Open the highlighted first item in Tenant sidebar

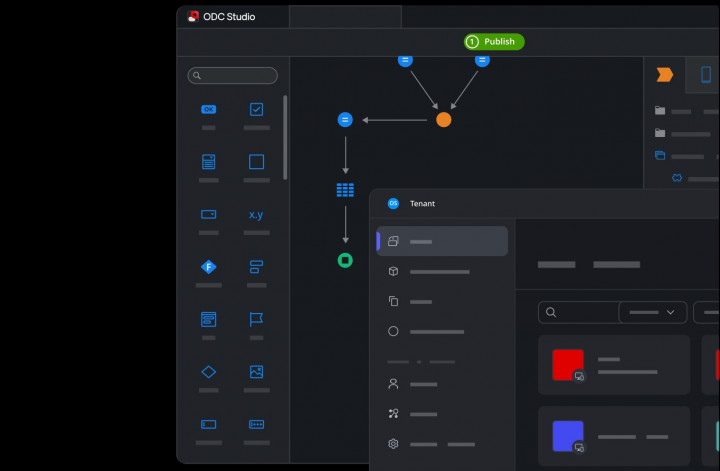click(442, 241)
